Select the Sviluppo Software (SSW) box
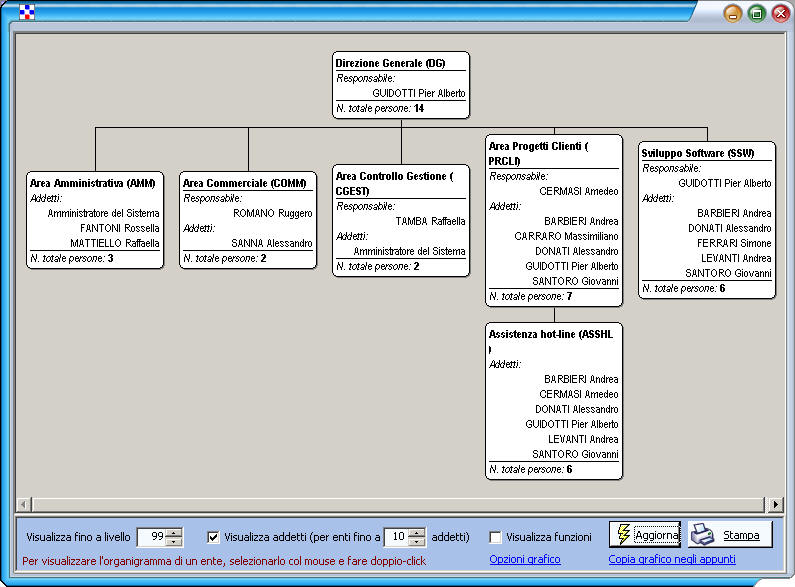The width and height of the screenshot is (795, 587). [x=707, y=220]
